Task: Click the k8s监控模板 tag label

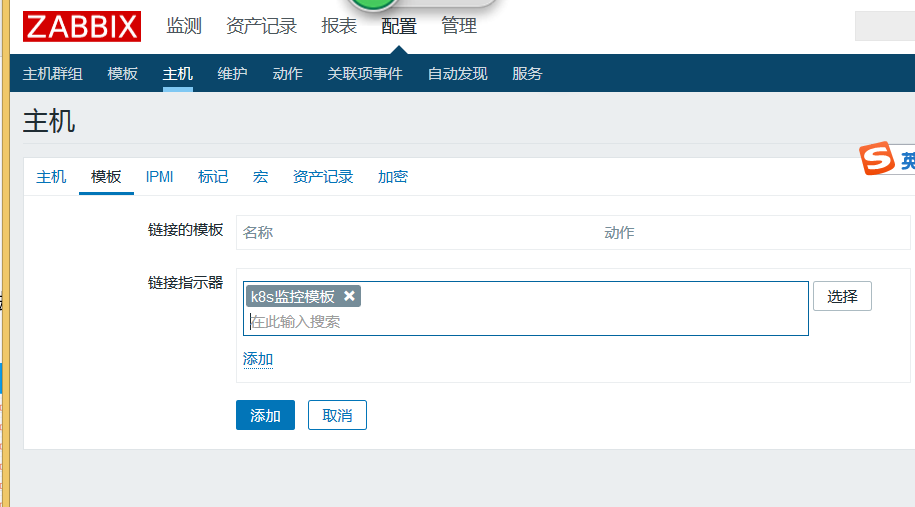Action: (x=293, y=296)
